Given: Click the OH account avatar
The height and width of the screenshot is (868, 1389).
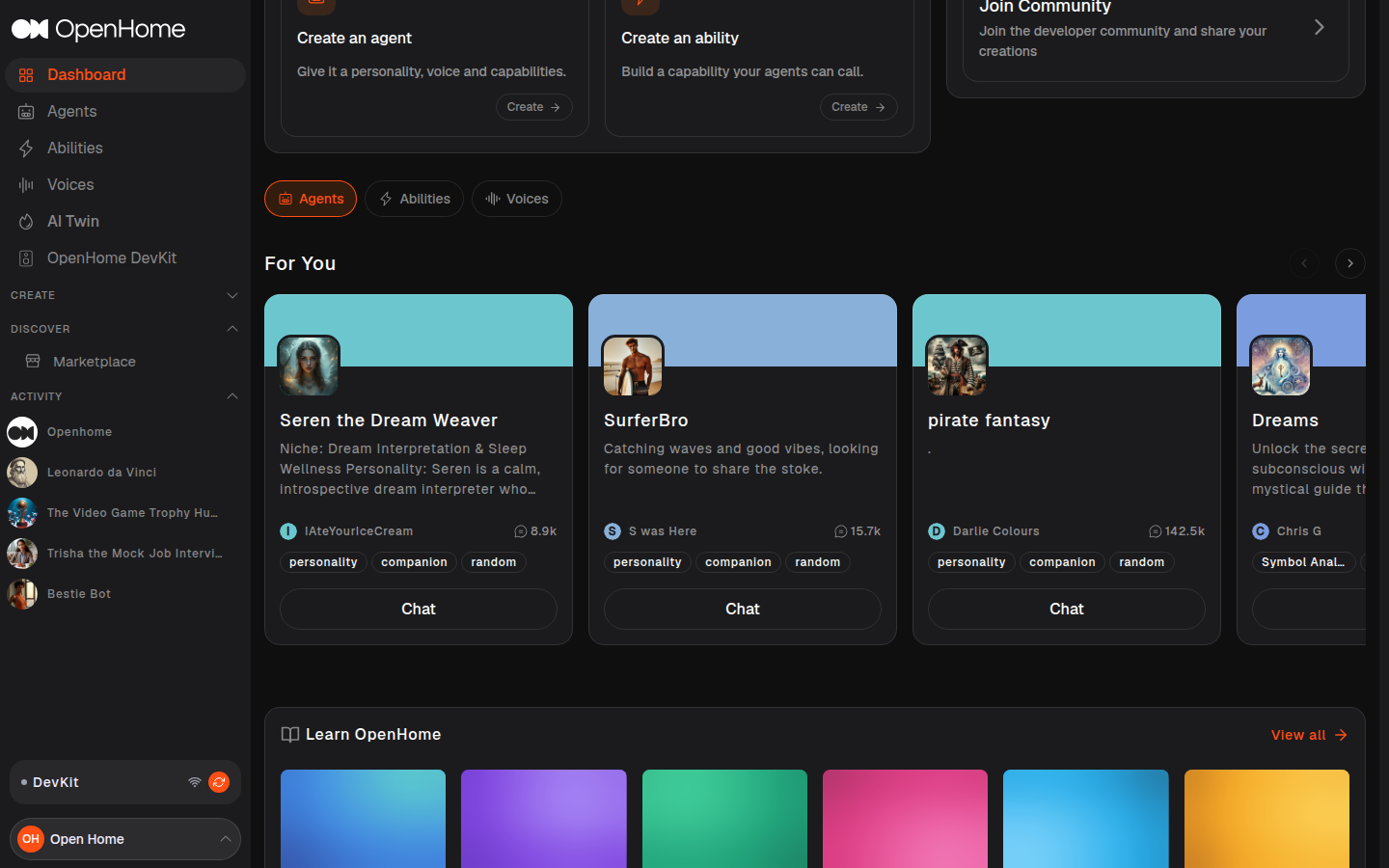Looking at the screenshot, I should tap(31, 839).
